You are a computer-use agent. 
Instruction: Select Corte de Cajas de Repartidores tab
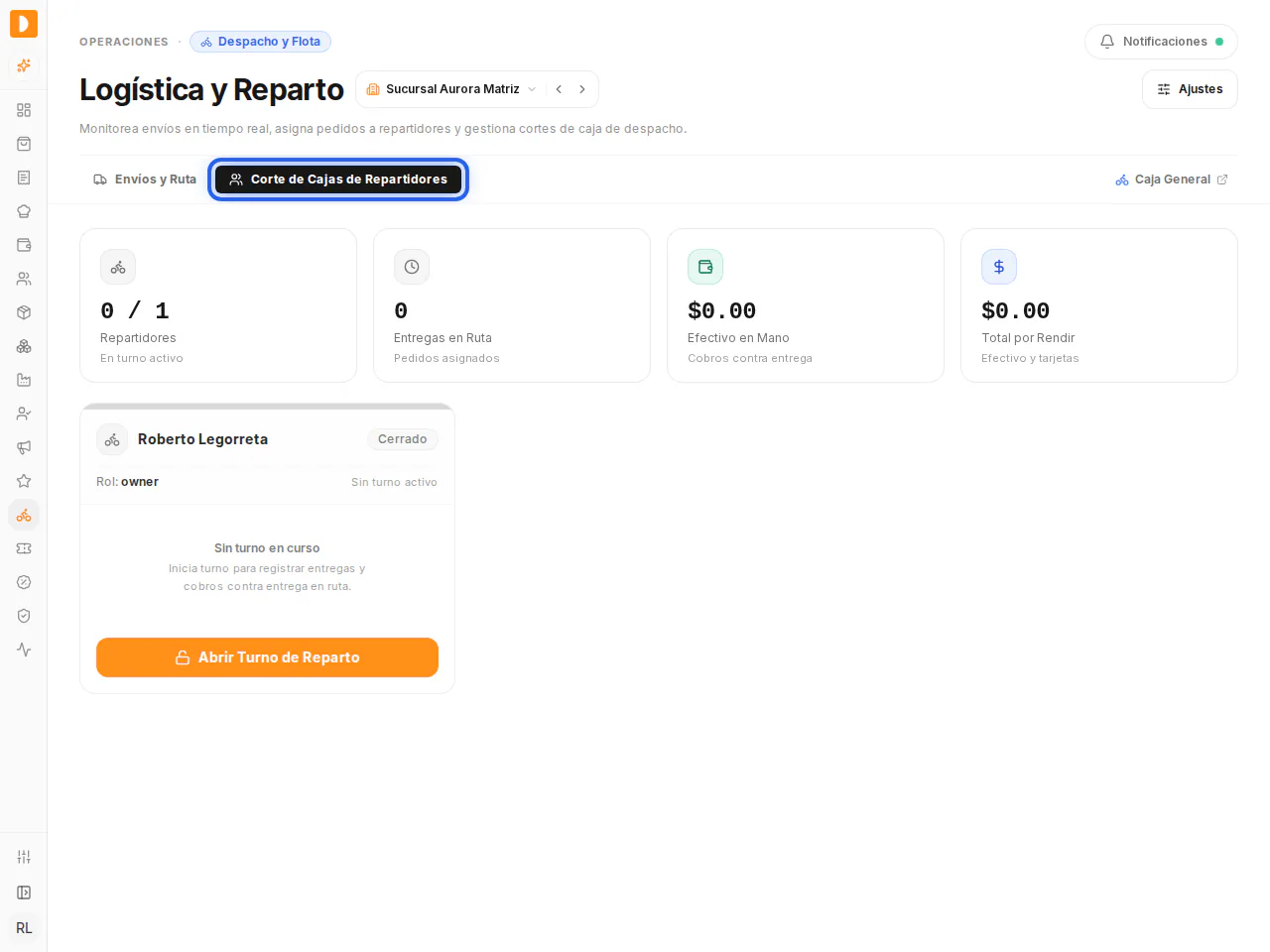point(338,179)
